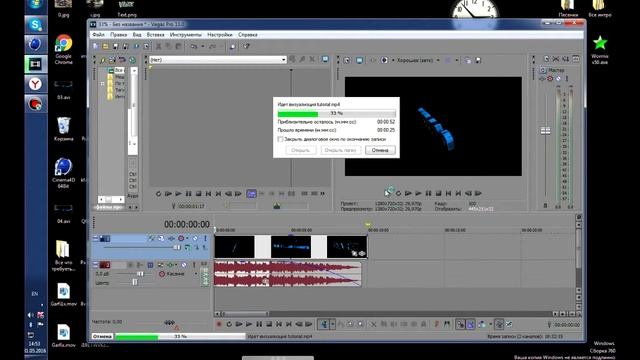The image size is (640, 360).
Task: Open the Настройки menu
Action: [x=220, y=35]
